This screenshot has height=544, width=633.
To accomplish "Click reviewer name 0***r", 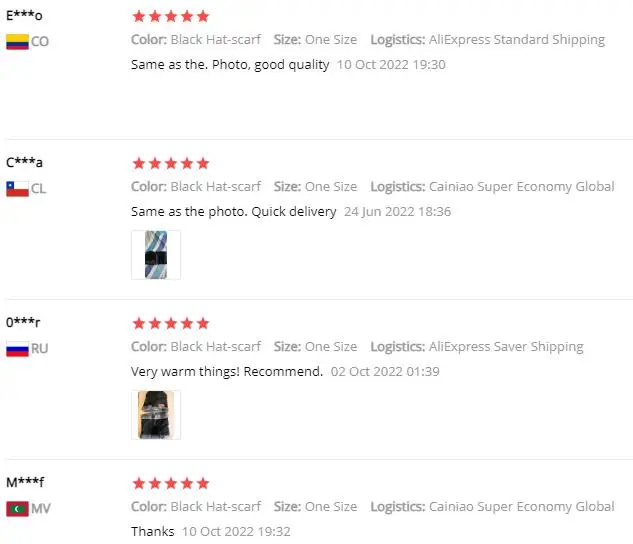I will tap(23, 322).
